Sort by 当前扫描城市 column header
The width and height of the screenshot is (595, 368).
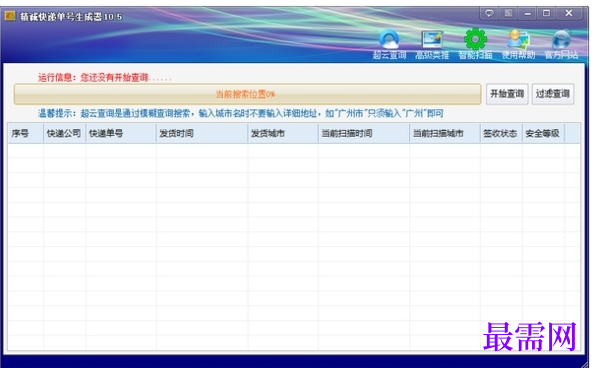[445, 133]
